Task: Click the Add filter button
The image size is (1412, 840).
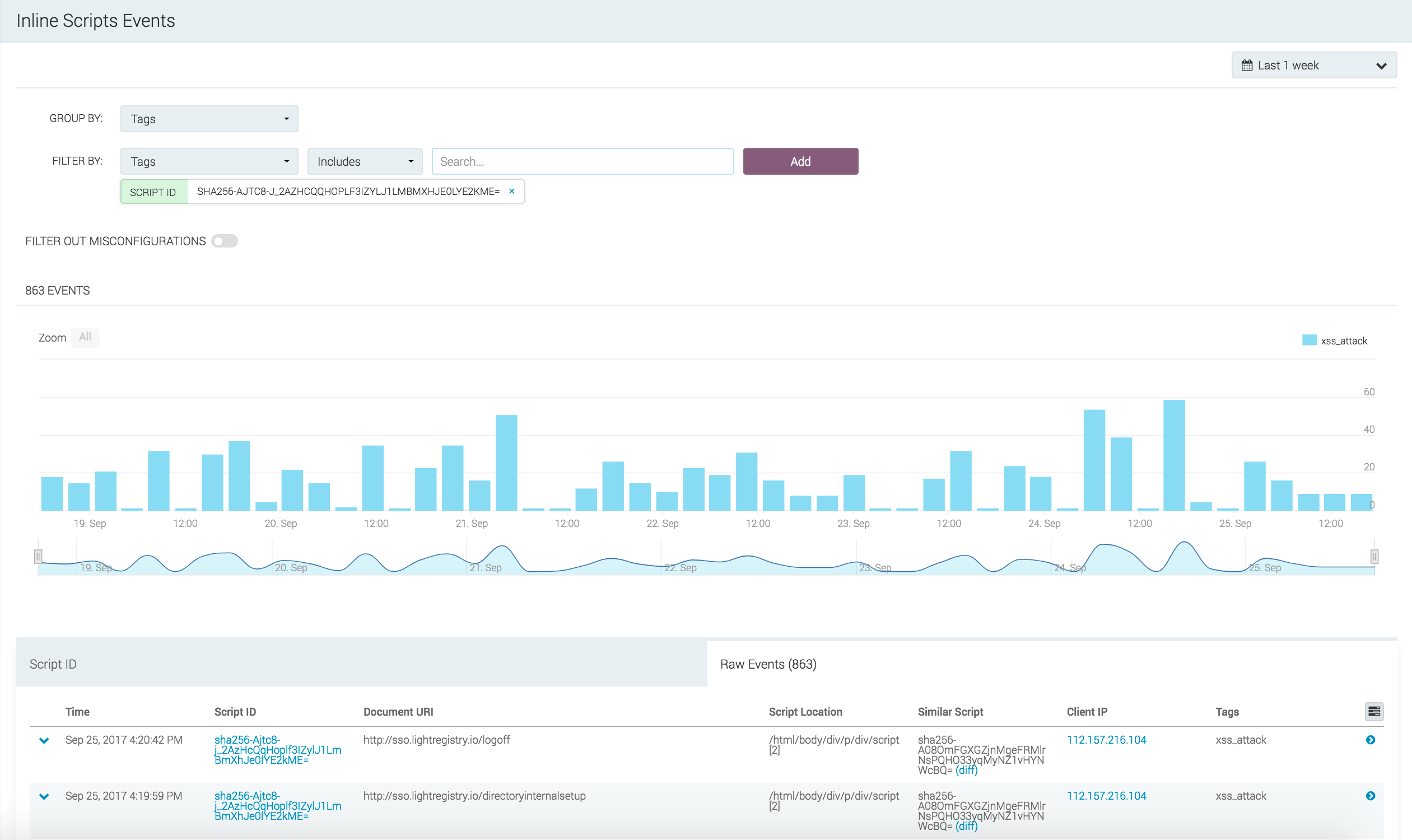Action: point(800,161)
